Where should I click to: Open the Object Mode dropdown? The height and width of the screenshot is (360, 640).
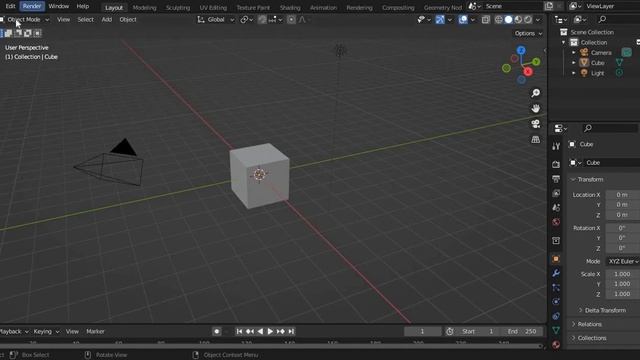tap(25, 19)
